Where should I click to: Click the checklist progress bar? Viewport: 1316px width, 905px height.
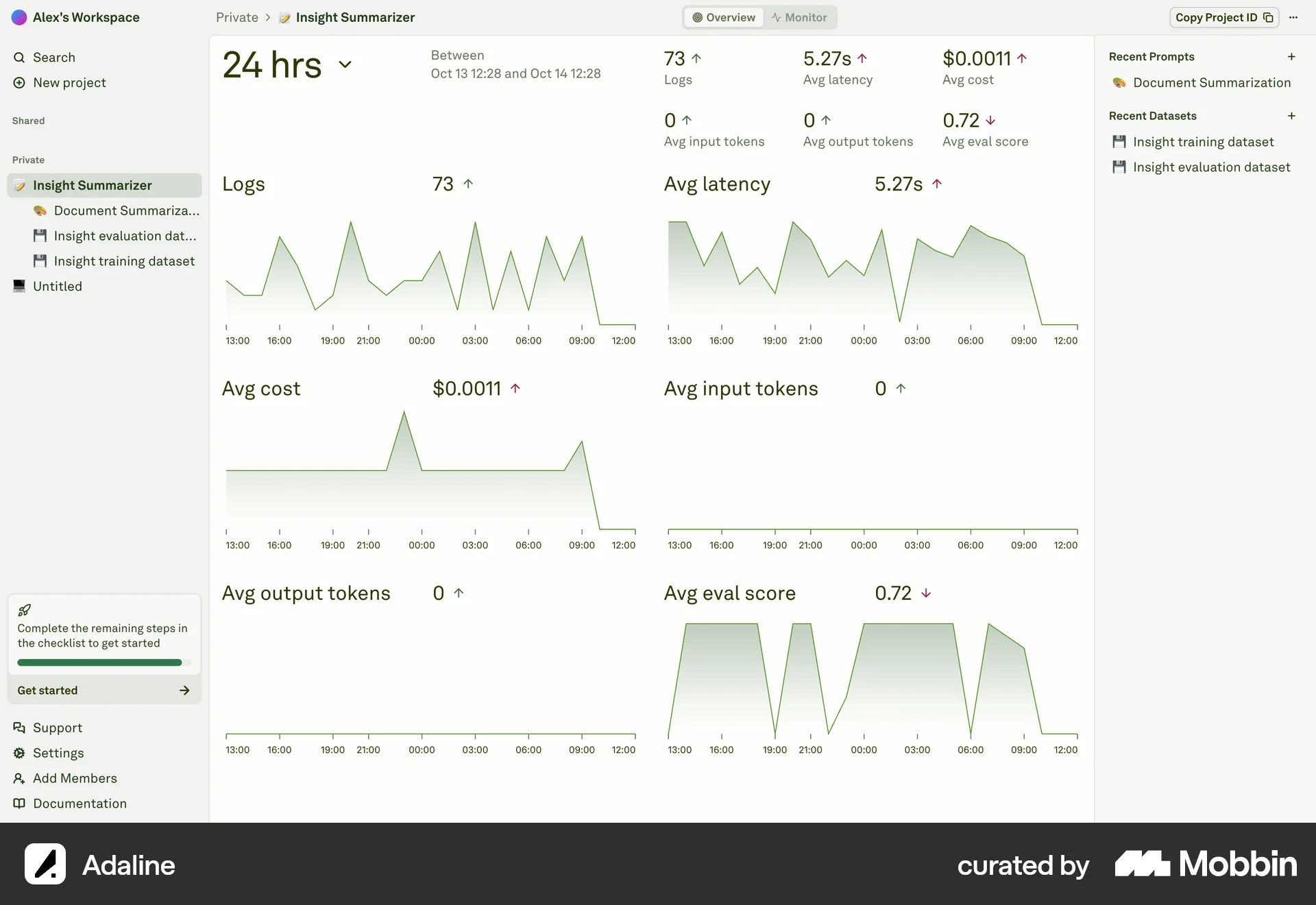pos(103,663)
